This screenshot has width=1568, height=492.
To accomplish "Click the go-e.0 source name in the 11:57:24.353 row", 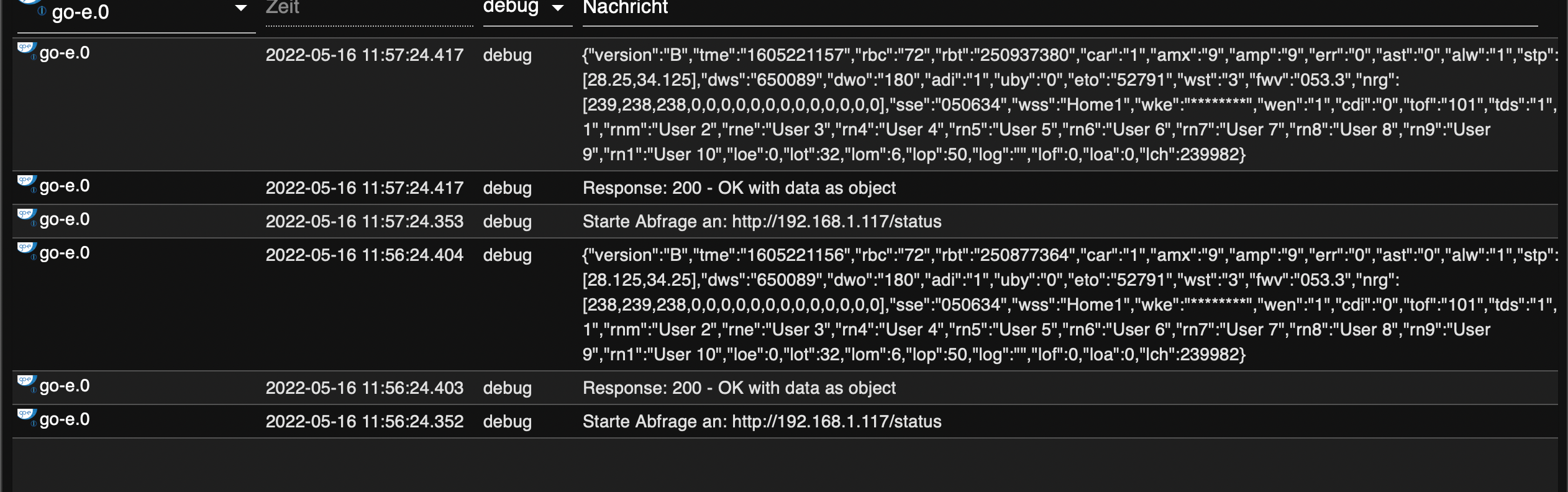I will (x=65, y=220).
